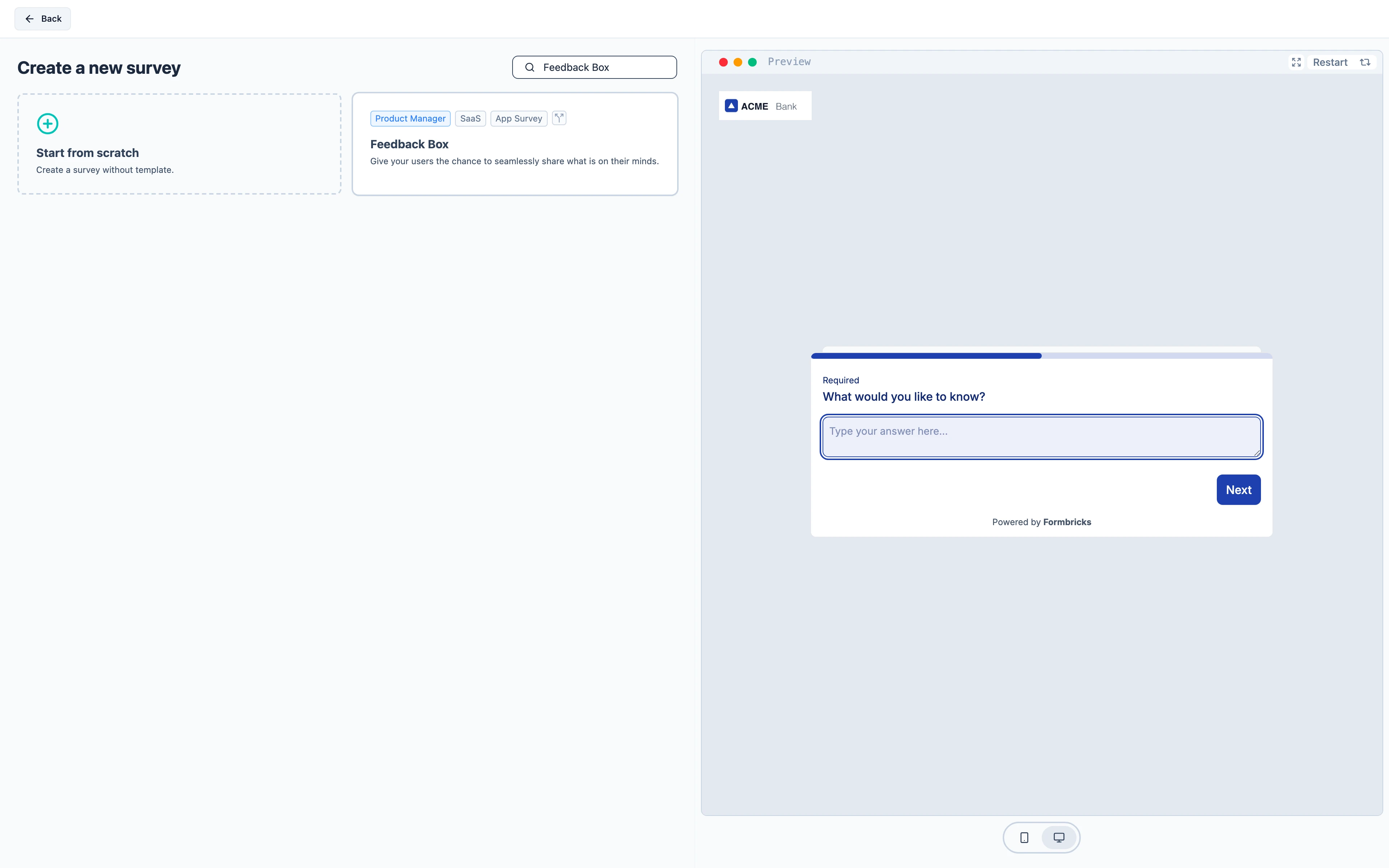The image size is (1389, 868).
Task: Click the restart loop icon
Action: (1365, 62)
